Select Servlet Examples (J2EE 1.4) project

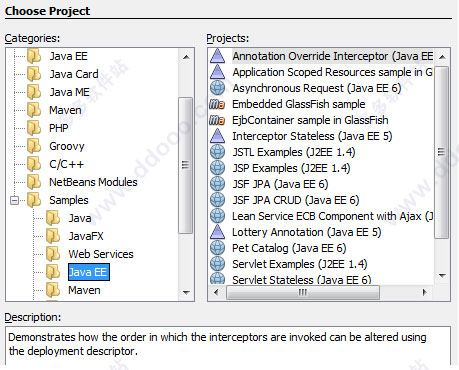(300, 264)
